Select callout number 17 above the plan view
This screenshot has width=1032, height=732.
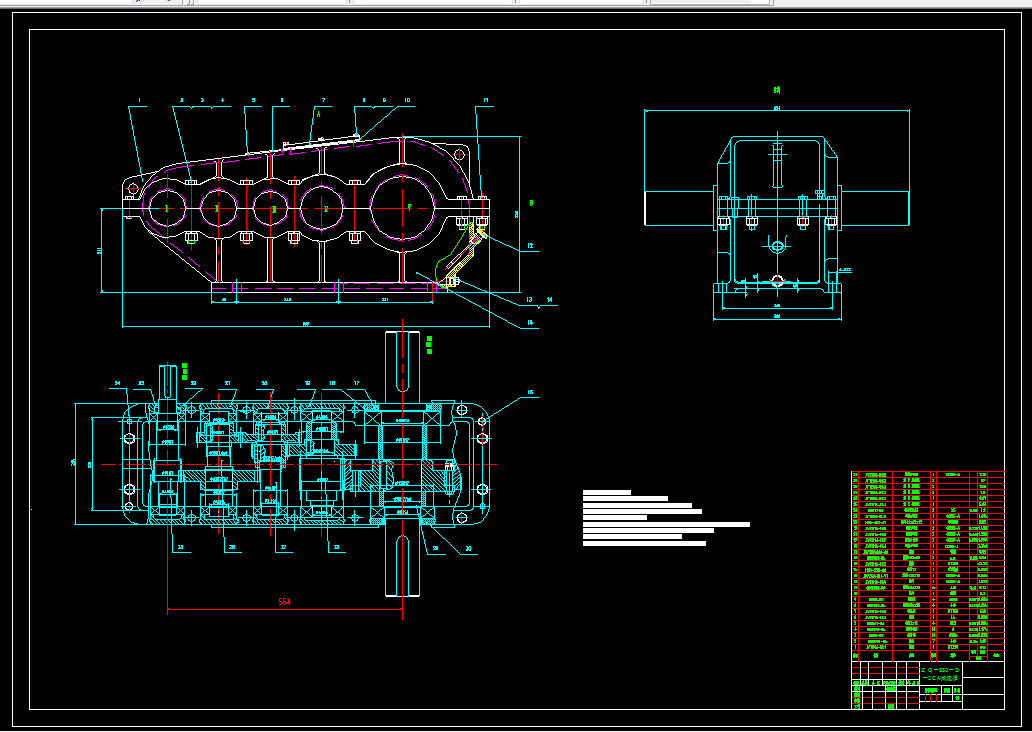(357, 383)
